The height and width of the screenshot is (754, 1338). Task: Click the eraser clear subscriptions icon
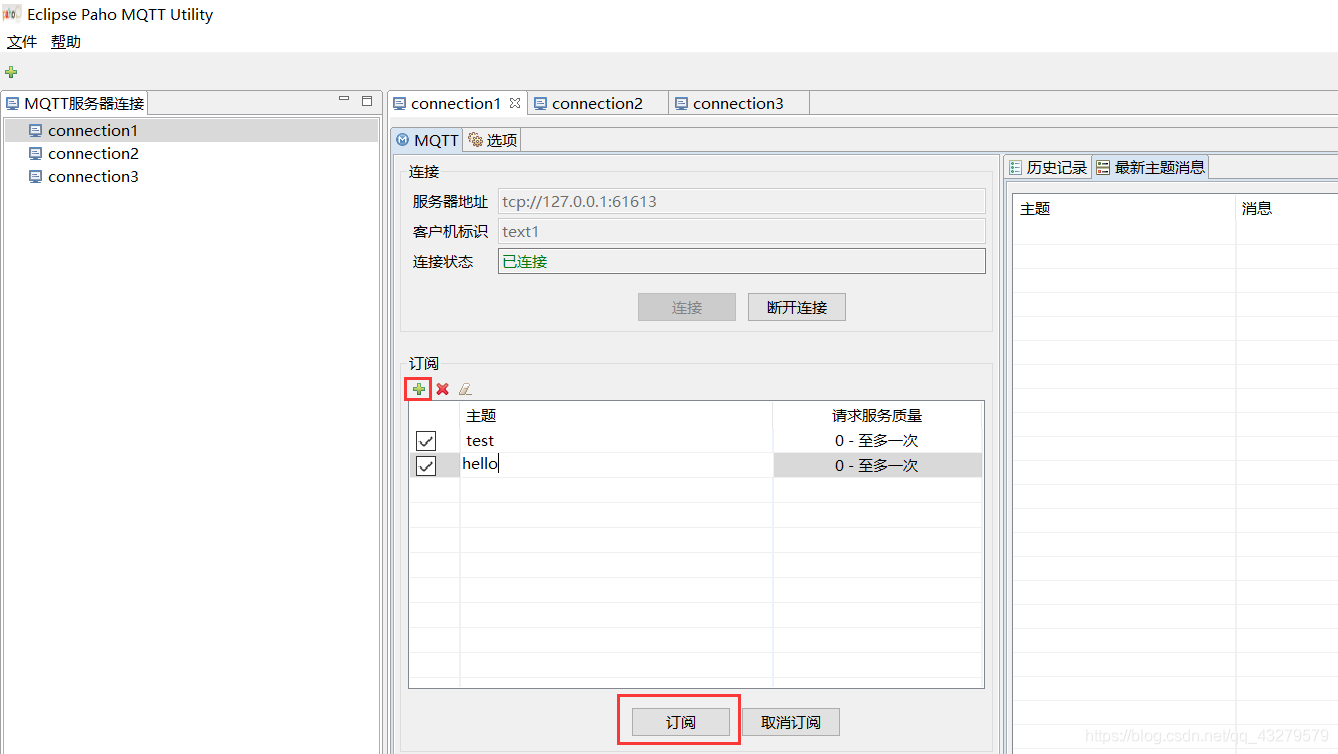coord(465,389)
